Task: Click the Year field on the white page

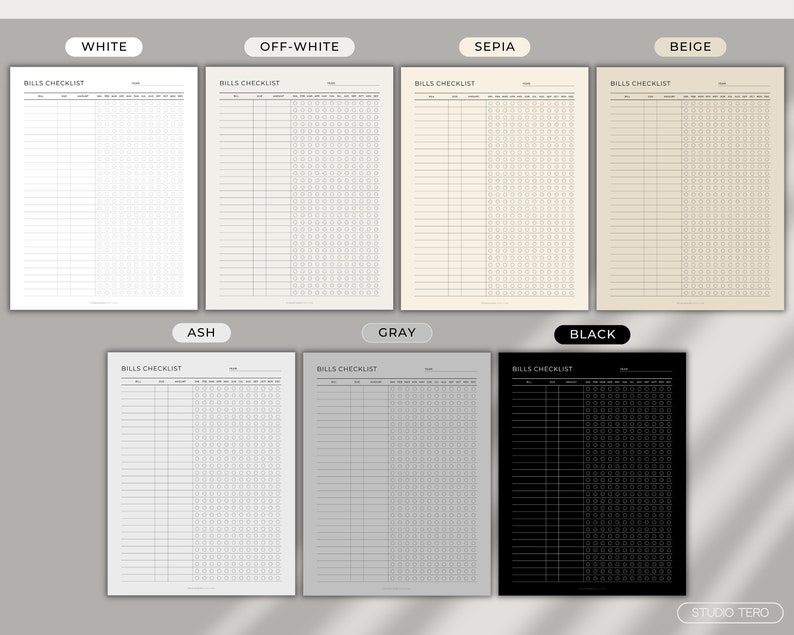Action: [157, 84]
